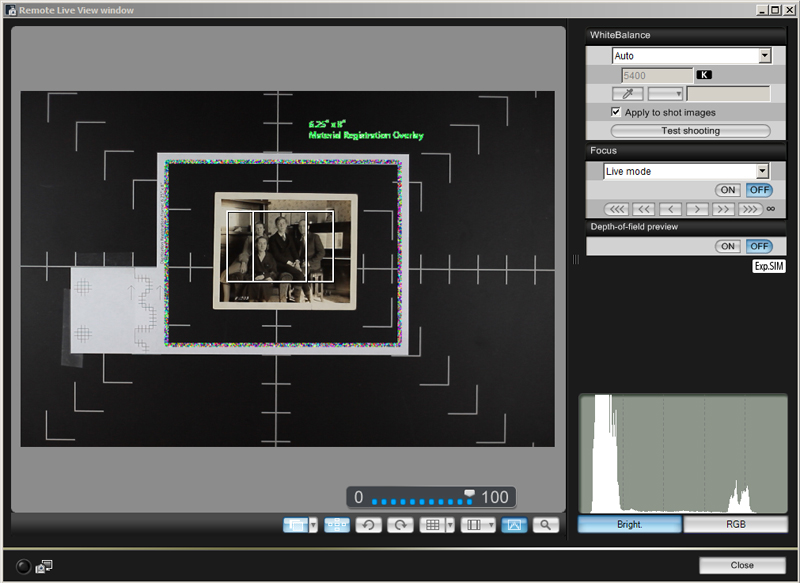Open the grid display dropdown arrow

tap(450, 525)
